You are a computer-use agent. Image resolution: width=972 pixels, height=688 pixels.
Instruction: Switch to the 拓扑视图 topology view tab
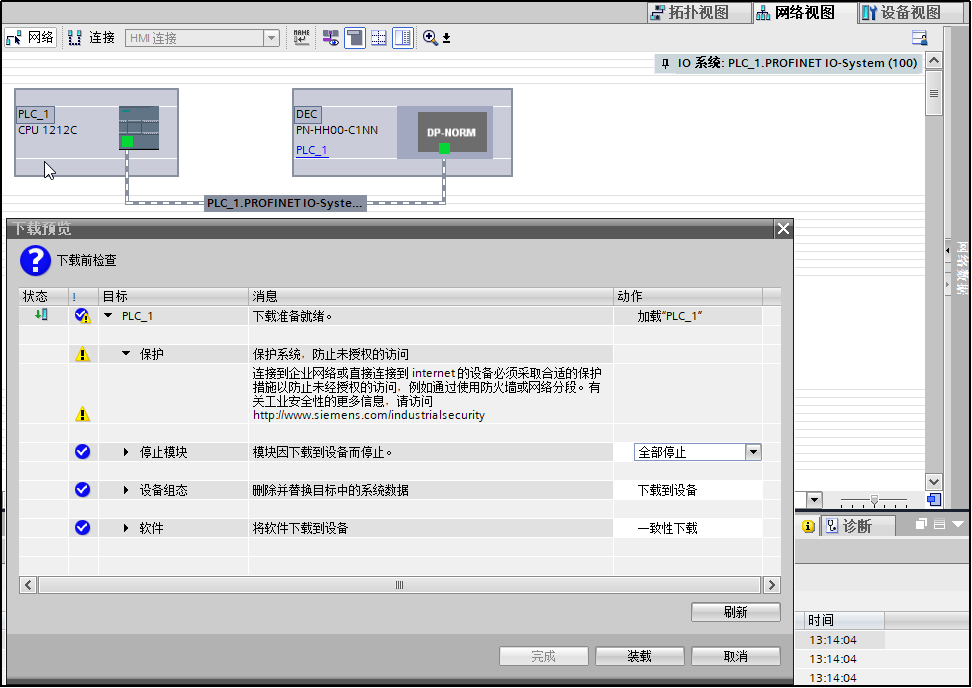pos(699,12)
